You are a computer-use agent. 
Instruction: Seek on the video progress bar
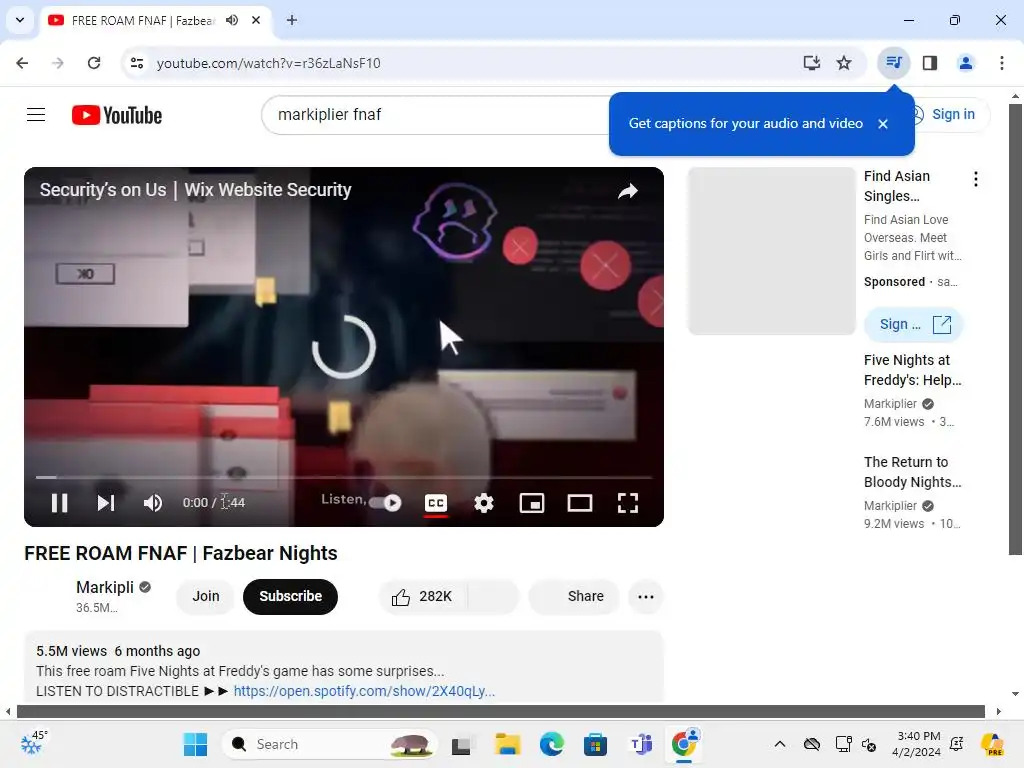(x=344, y=477)
